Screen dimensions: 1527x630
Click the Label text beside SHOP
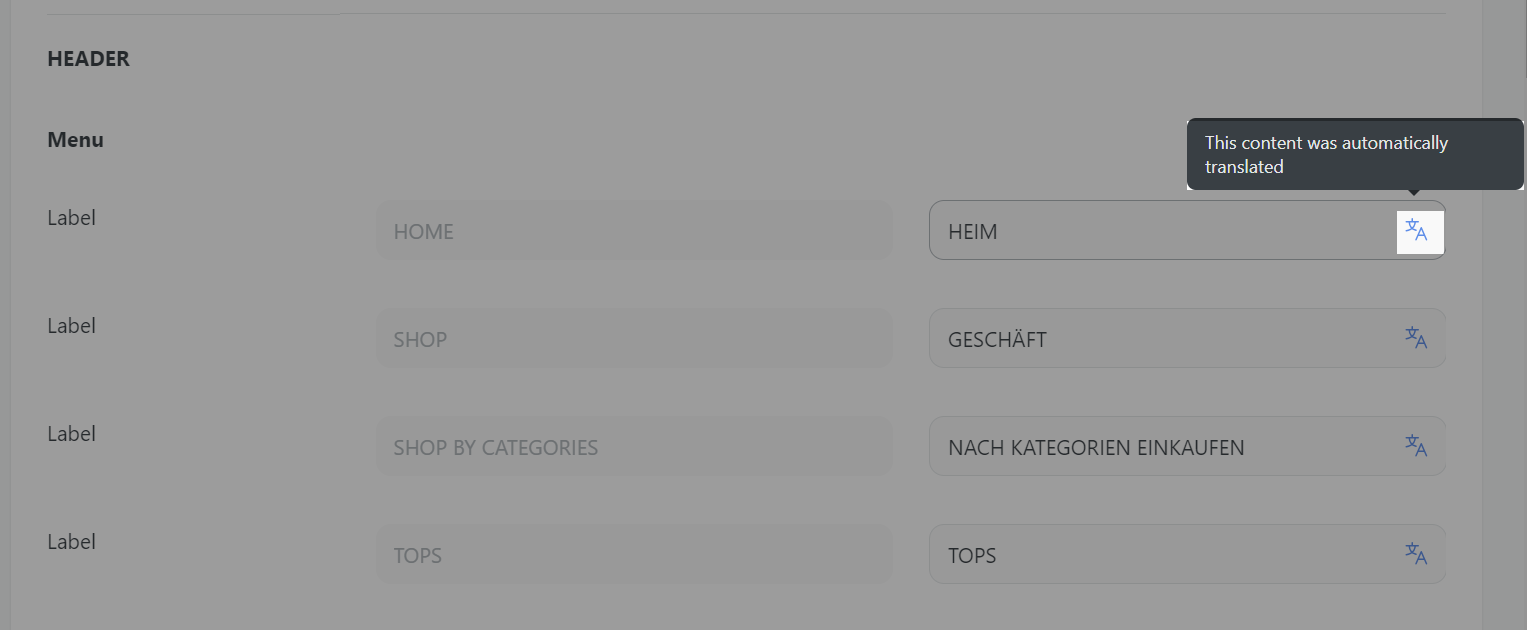[x=71, y=326]
